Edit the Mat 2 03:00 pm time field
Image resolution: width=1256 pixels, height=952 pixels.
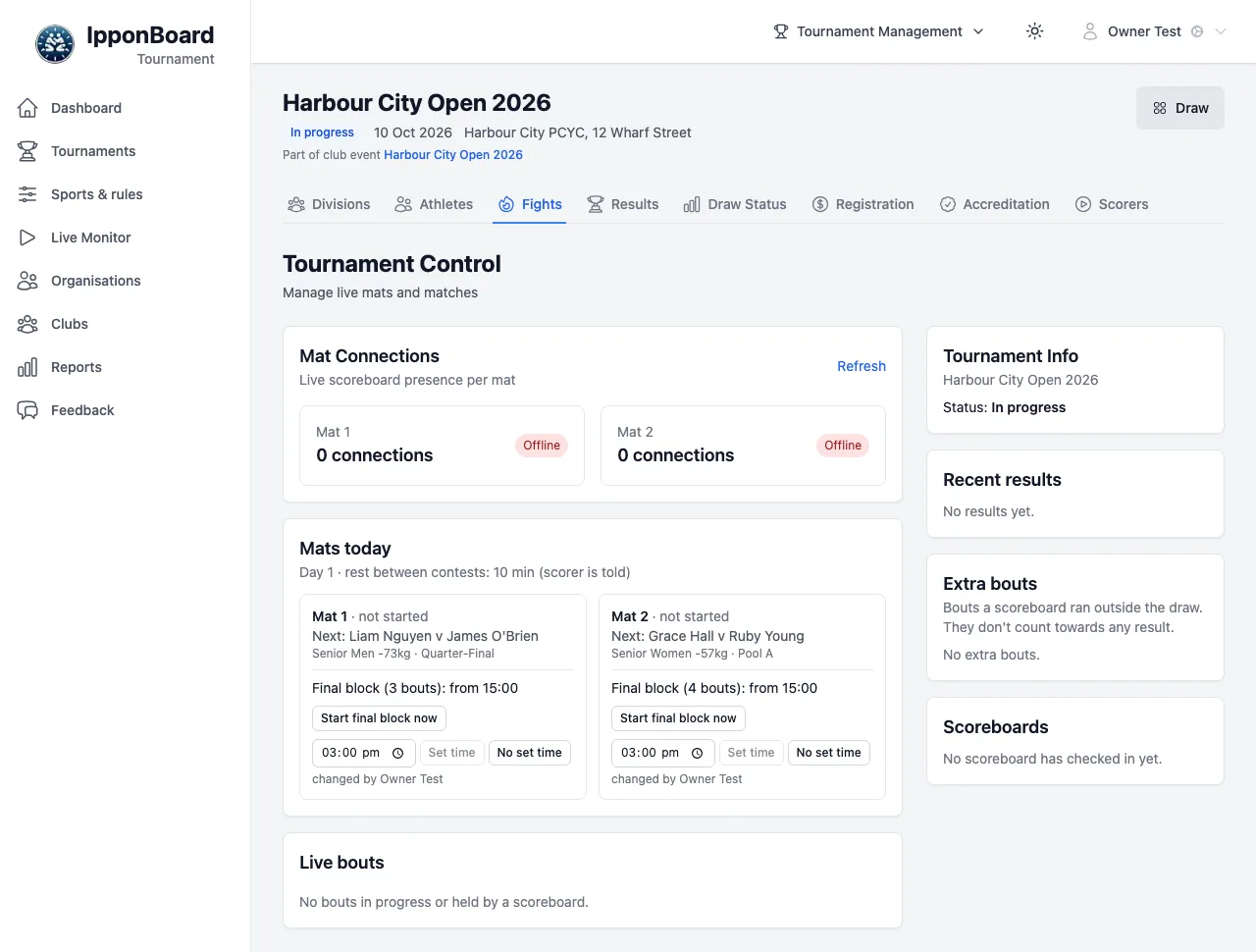tap(662, 753)
